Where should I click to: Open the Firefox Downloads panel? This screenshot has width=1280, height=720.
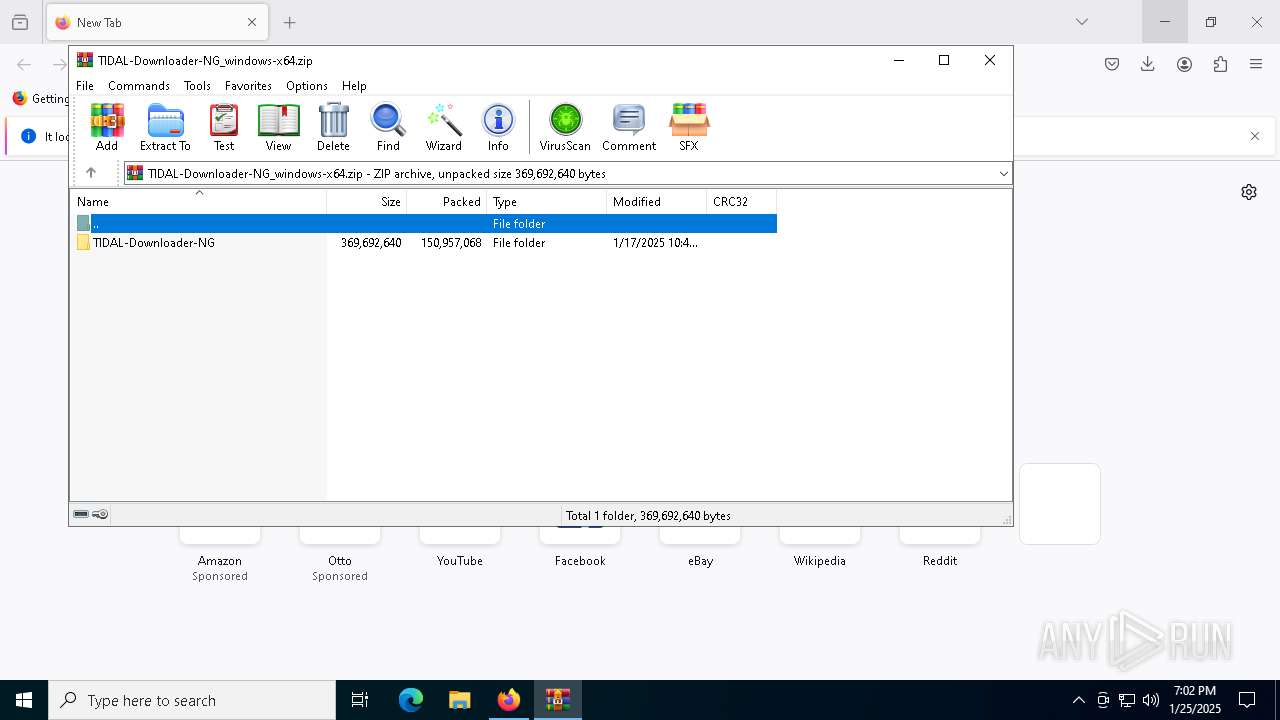(1148, 64)
